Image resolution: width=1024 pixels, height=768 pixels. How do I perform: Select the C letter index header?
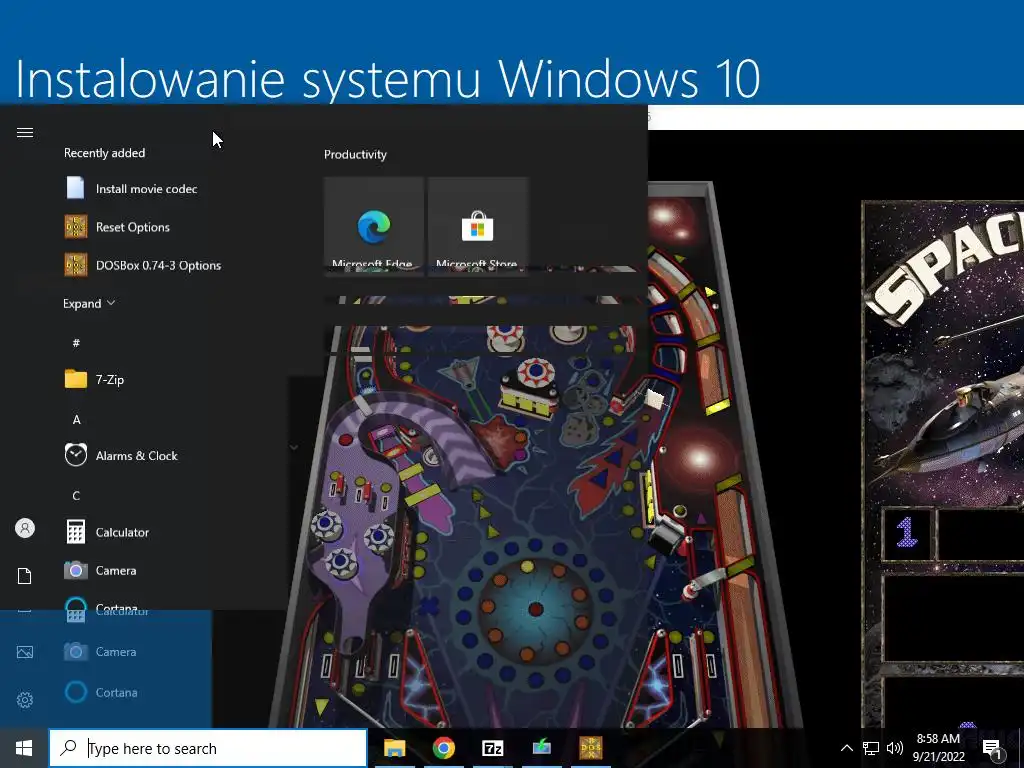pos(76,496)
